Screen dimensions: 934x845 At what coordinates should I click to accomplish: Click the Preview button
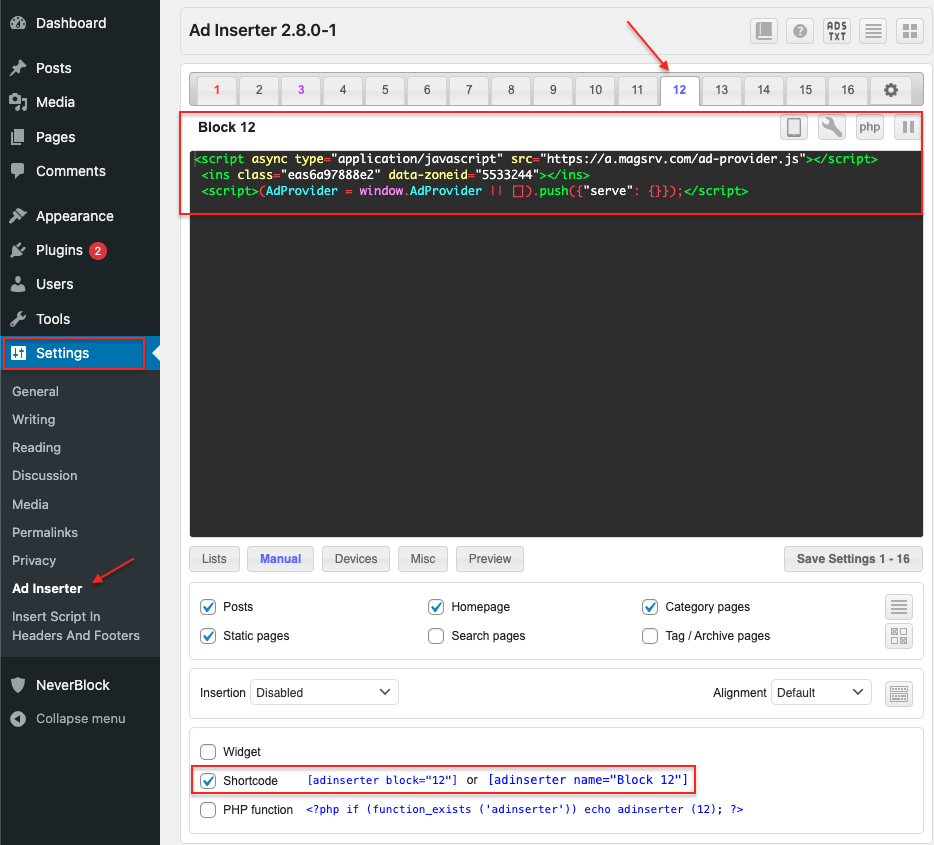[489, 559]
